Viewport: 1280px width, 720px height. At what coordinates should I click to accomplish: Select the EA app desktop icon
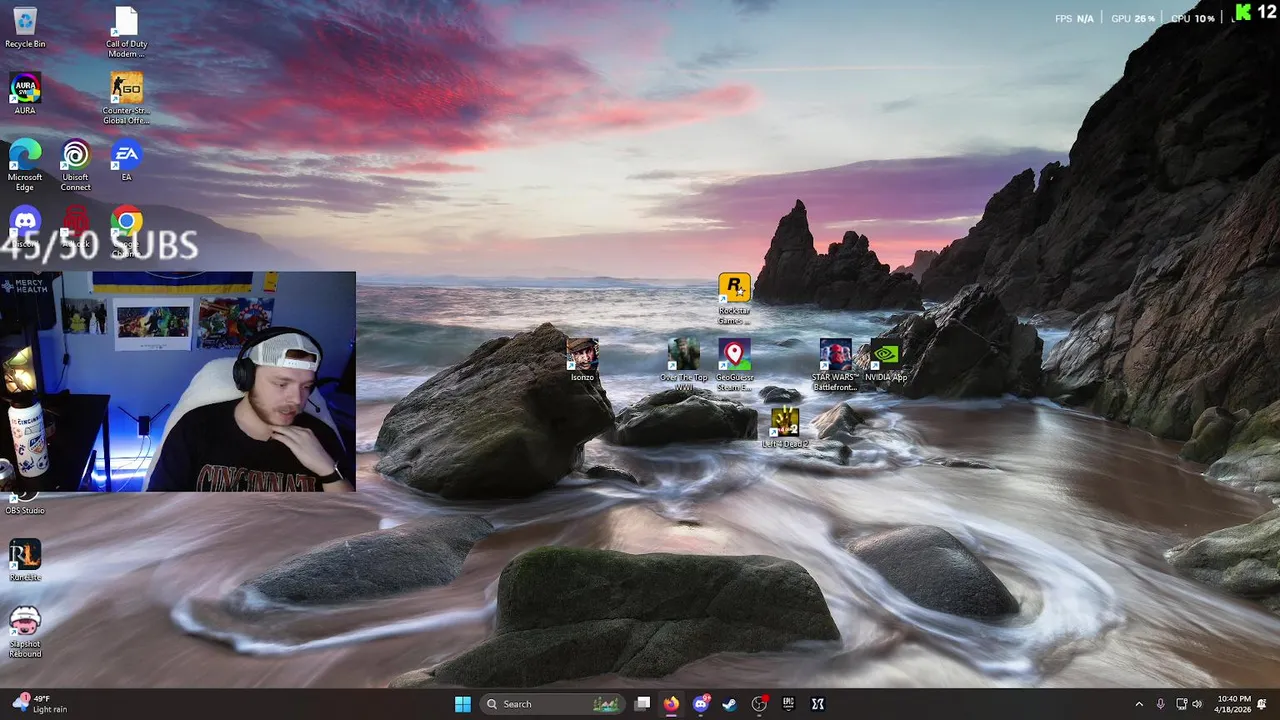pyautogui.click(x=126, y=161)
